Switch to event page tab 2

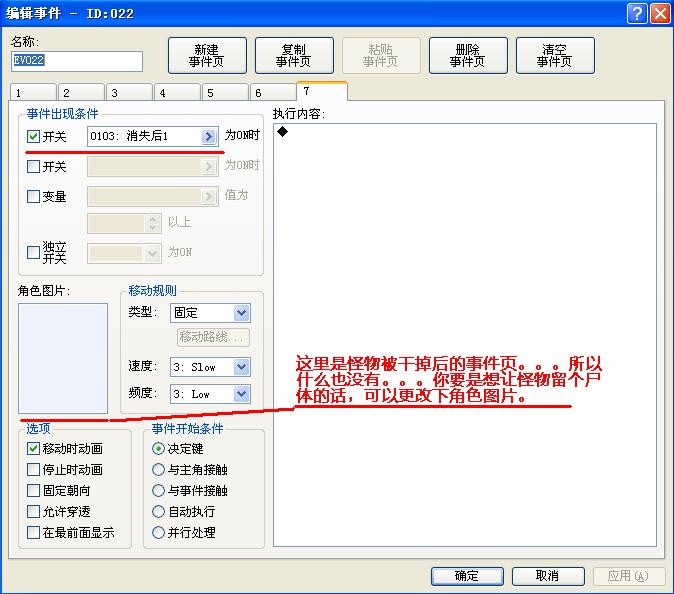click(x=81, y=92)
